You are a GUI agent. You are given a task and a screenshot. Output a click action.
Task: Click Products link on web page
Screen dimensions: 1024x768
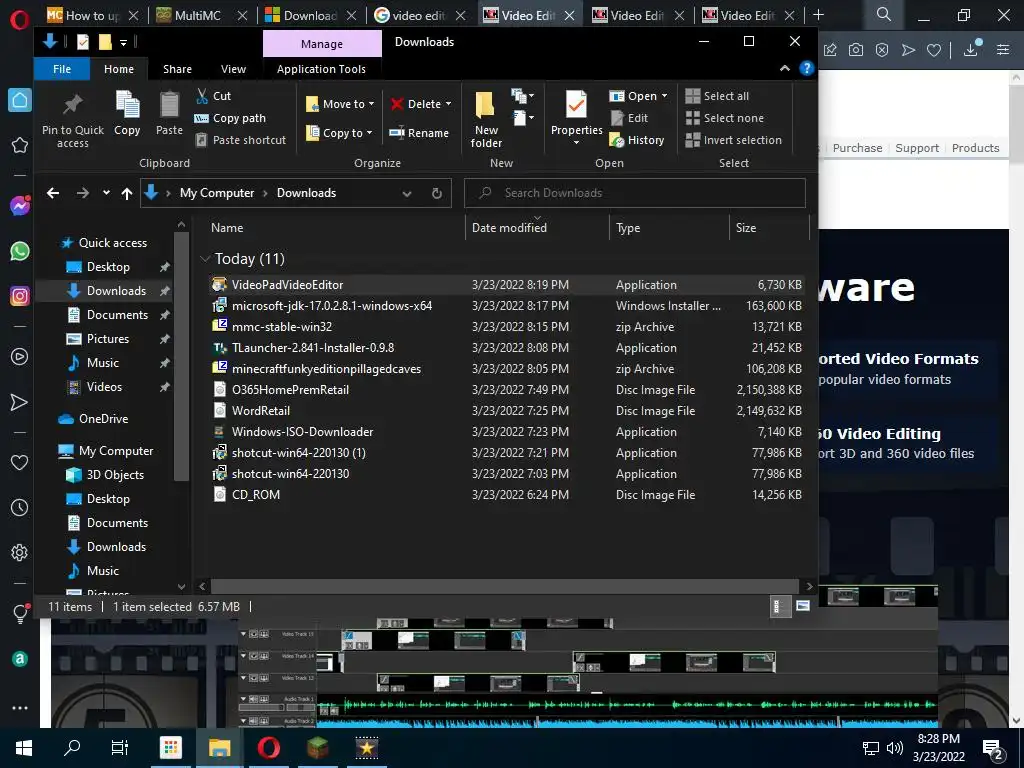pyautogui.click(x=975, y=148)
